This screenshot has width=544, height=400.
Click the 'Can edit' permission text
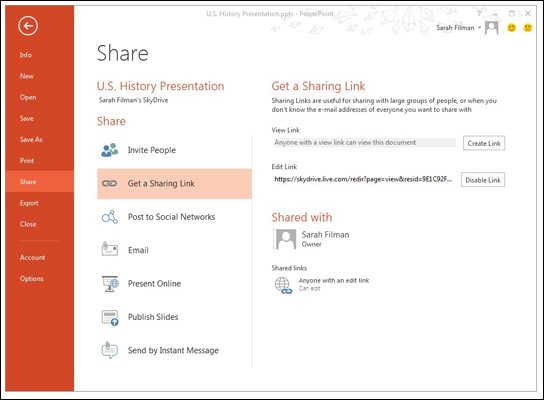point(309,288)
